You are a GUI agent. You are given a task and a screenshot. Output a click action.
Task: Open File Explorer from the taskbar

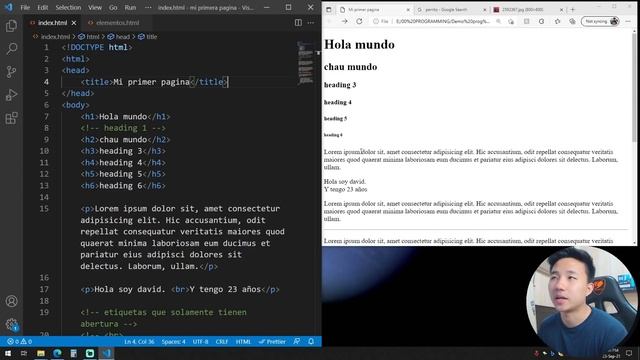click(41, 353)
